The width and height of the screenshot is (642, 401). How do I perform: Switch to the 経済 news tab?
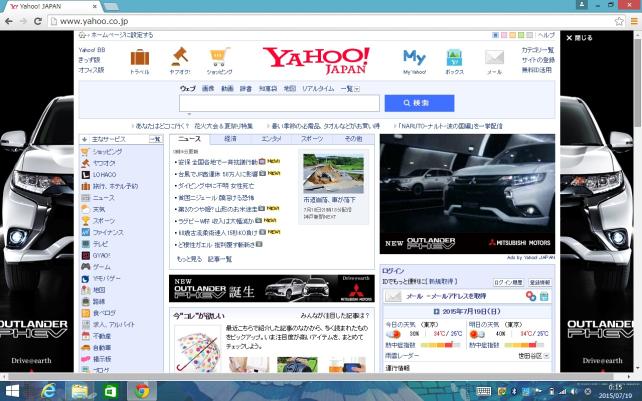(231, 139)
